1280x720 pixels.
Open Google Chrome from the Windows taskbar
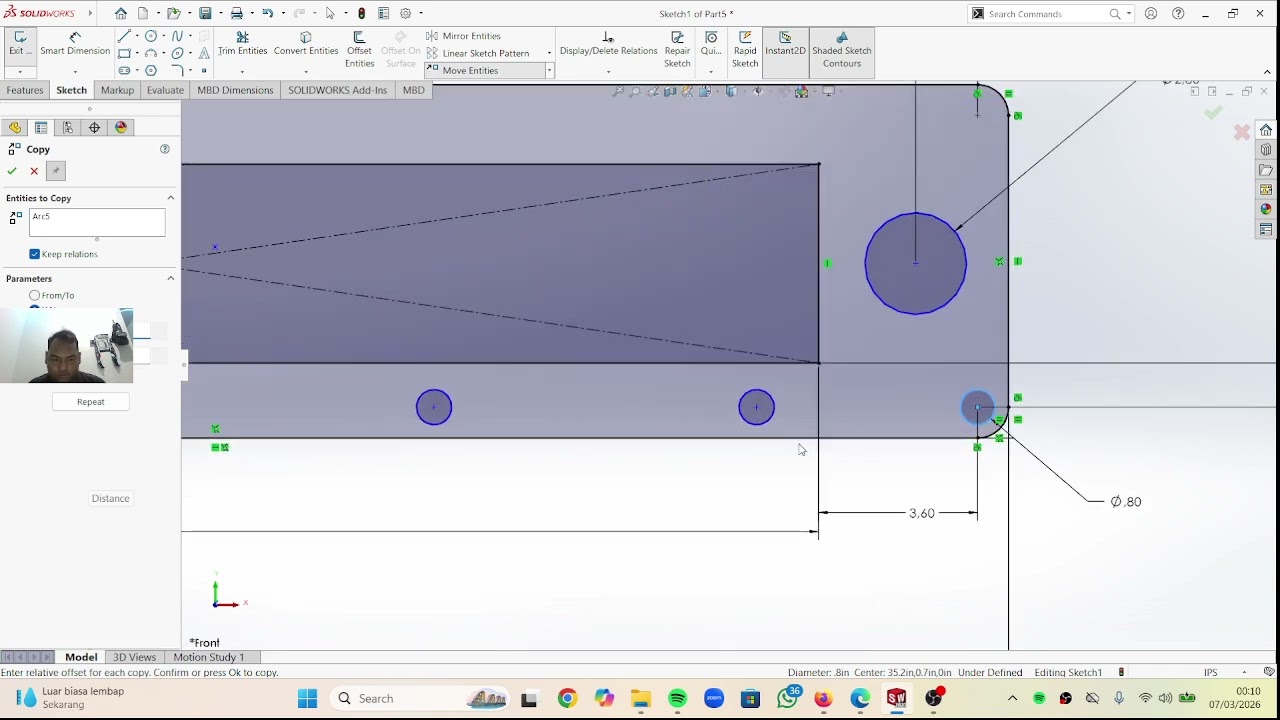click(567, 698)
